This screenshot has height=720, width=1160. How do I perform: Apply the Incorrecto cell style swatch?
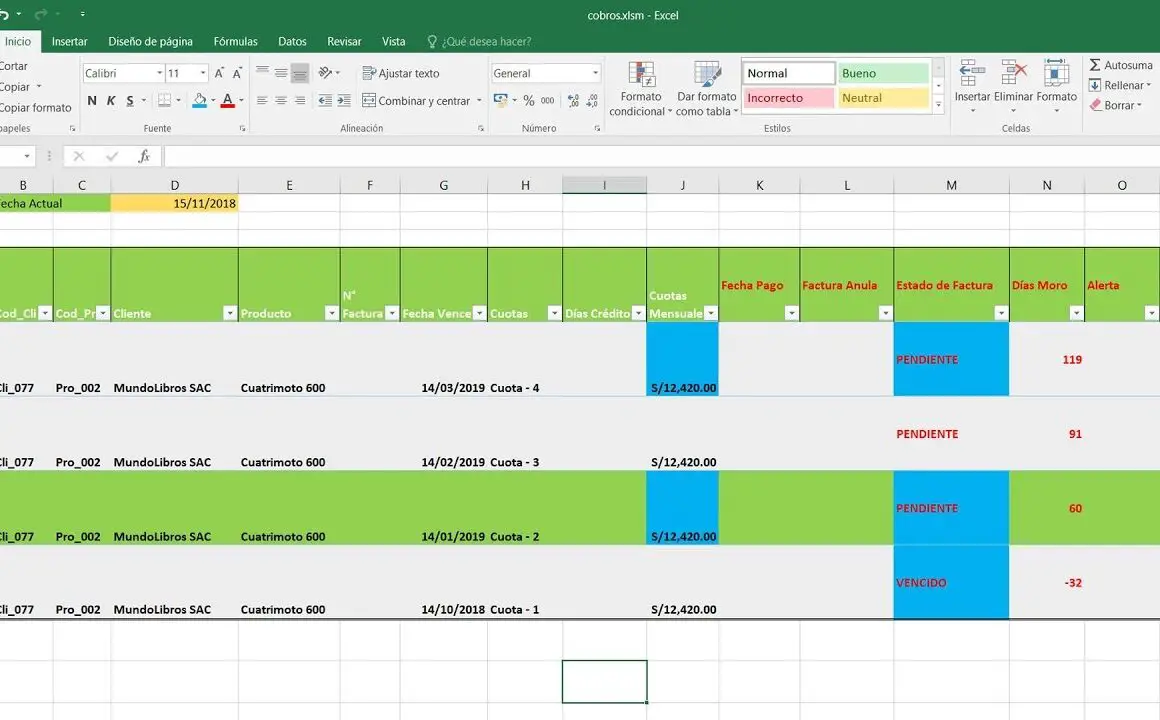click(788, 98)
